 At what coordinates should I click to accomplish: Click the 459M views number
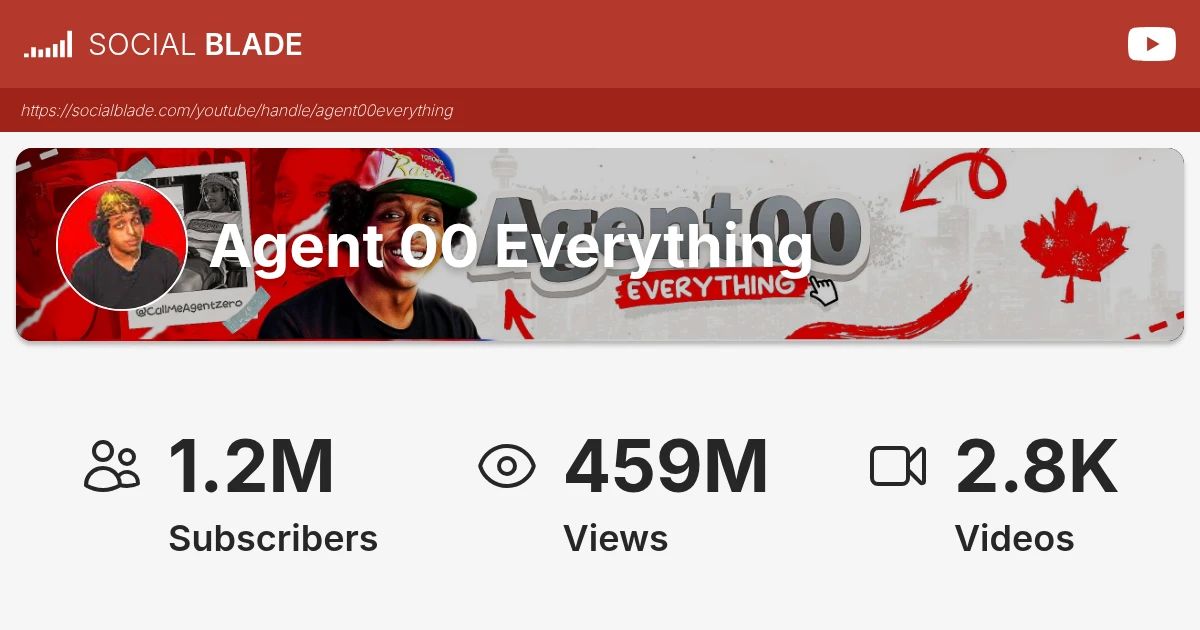point(666,467)
